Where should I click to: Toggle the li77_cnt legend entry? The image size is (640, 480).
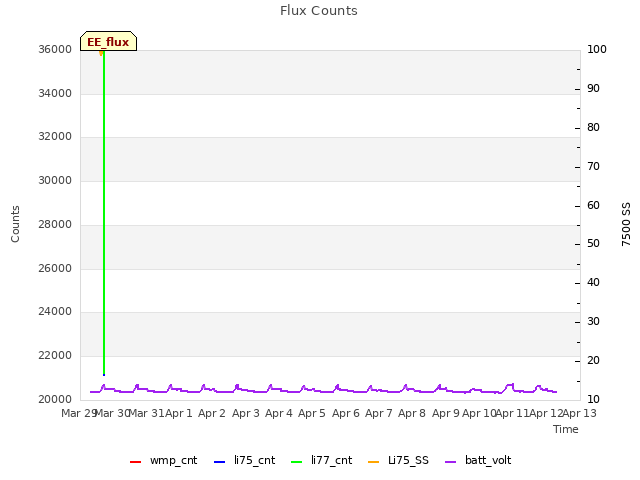321,460
